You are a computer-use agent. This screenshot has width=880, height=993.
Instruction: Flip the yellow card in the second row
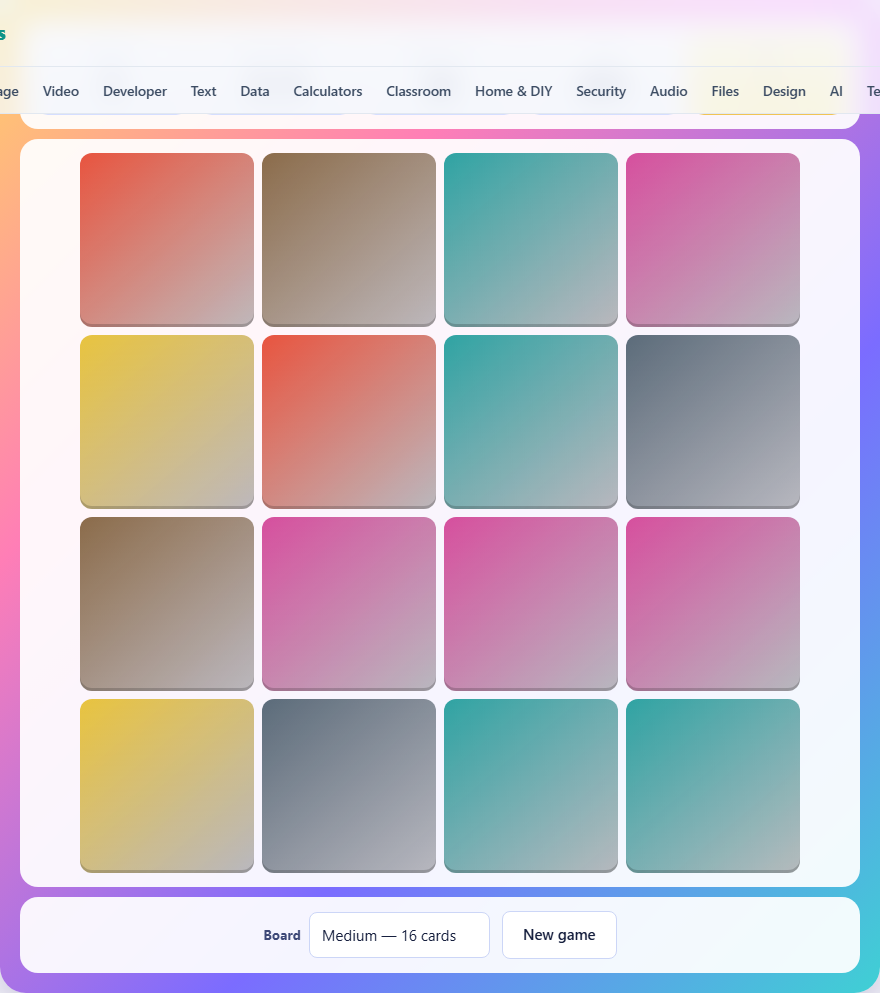coord(167,422)
